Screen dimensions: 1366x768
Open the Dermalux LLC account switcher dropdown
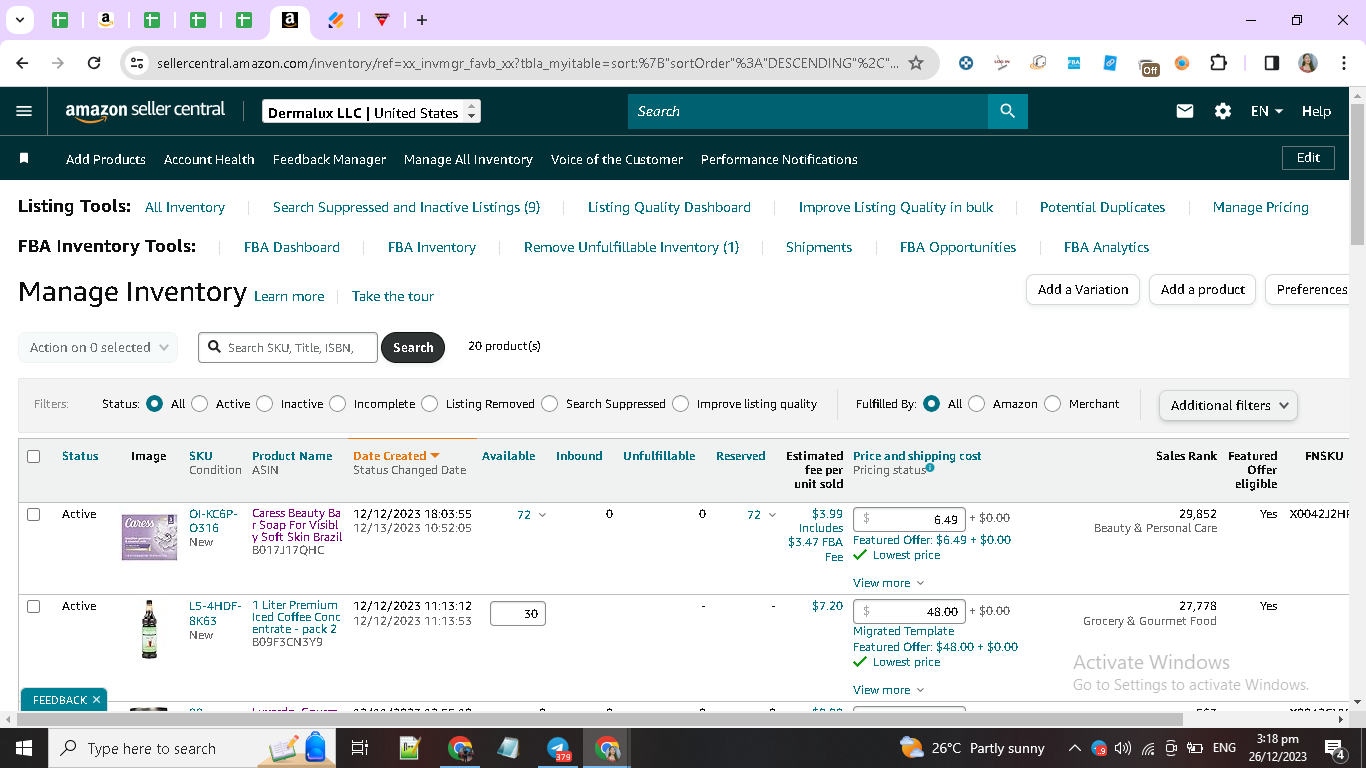[371, 112]
